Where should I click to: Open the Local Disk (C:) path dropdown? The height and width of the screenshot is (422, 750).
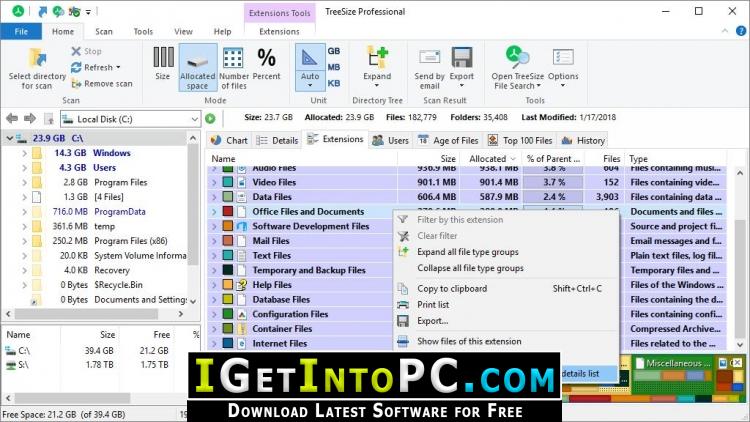point(194,119)
